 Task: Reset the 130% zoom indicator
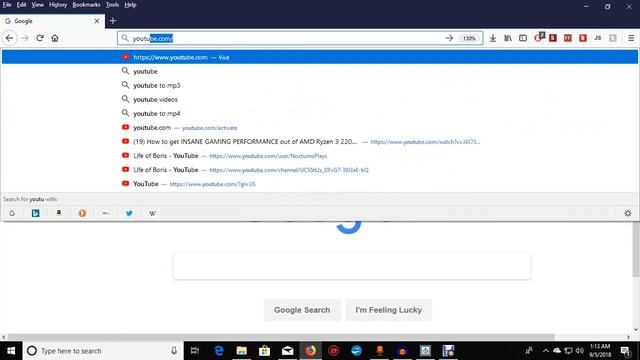pos(469,38)
